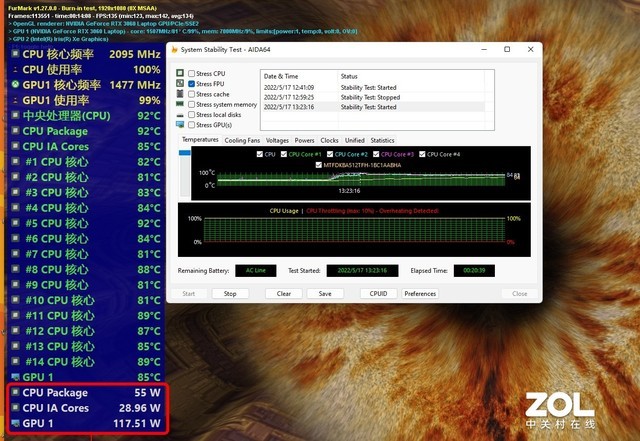Click the Stress FPU icon
Screen dimensions: 640x441
[180, 84]
